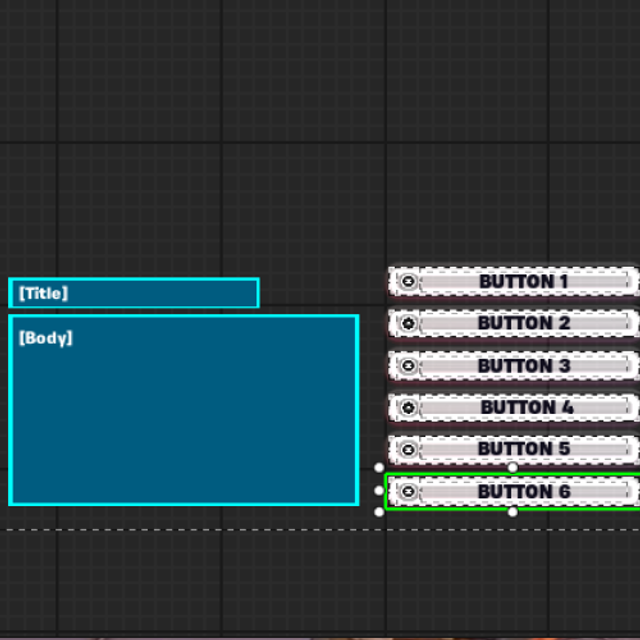640x640 pixels.
Task: Click the [Body] placeholder text
Action: [x=46, y=338]
